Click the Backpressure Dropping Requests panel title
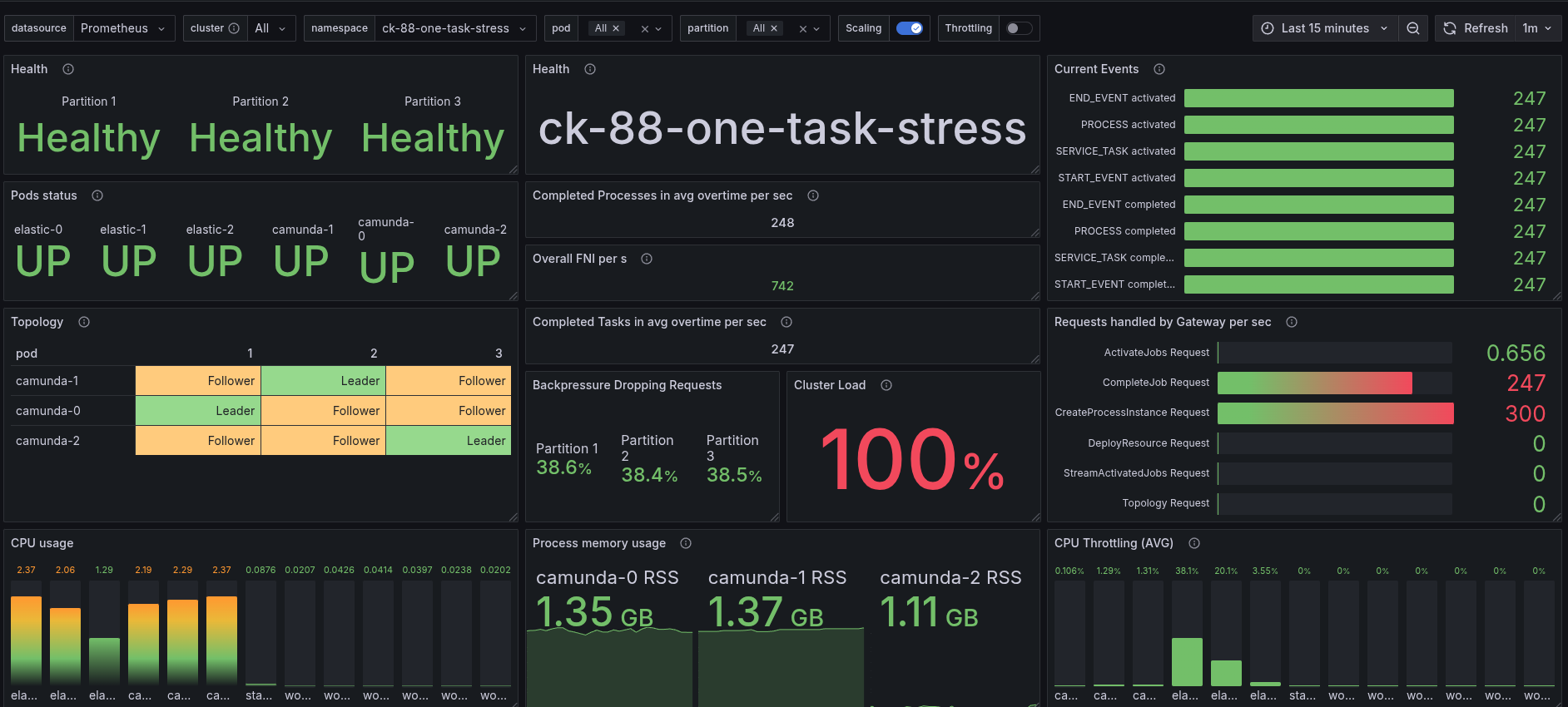The image size is (1568, 707). (x=627, y=385)
